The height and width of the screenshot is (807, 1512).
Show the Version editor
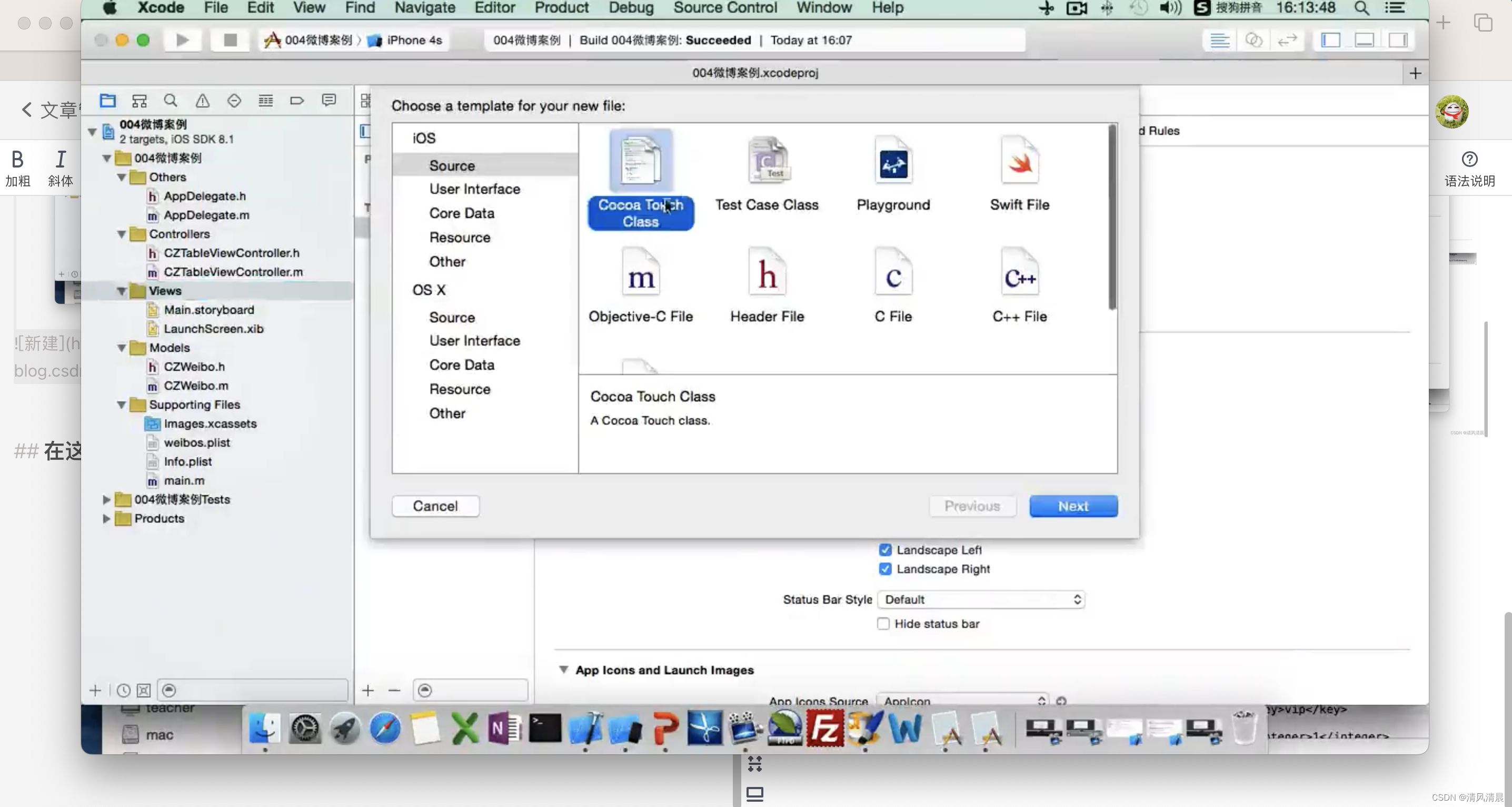(1287, 40)
